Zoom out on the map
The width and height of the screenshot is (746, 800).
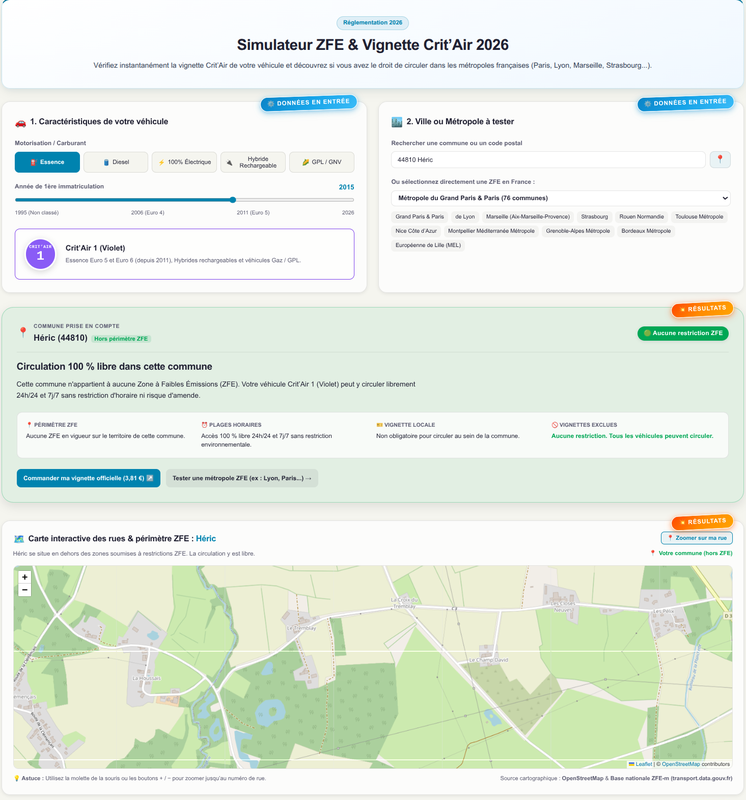[x=24, y=590]
